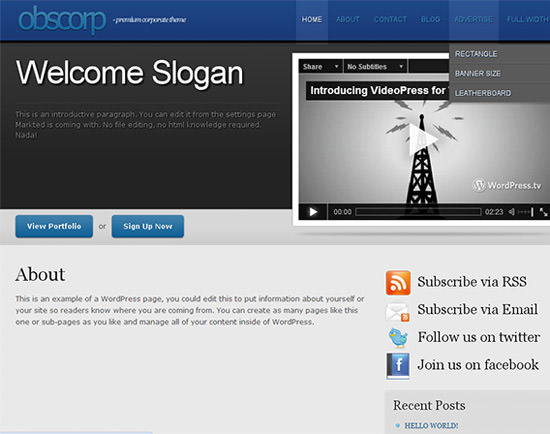Click the About section heading
Image resolution: width=550 pixels, height=434 pixels.
pyautogui.click(x=40, y=274)
